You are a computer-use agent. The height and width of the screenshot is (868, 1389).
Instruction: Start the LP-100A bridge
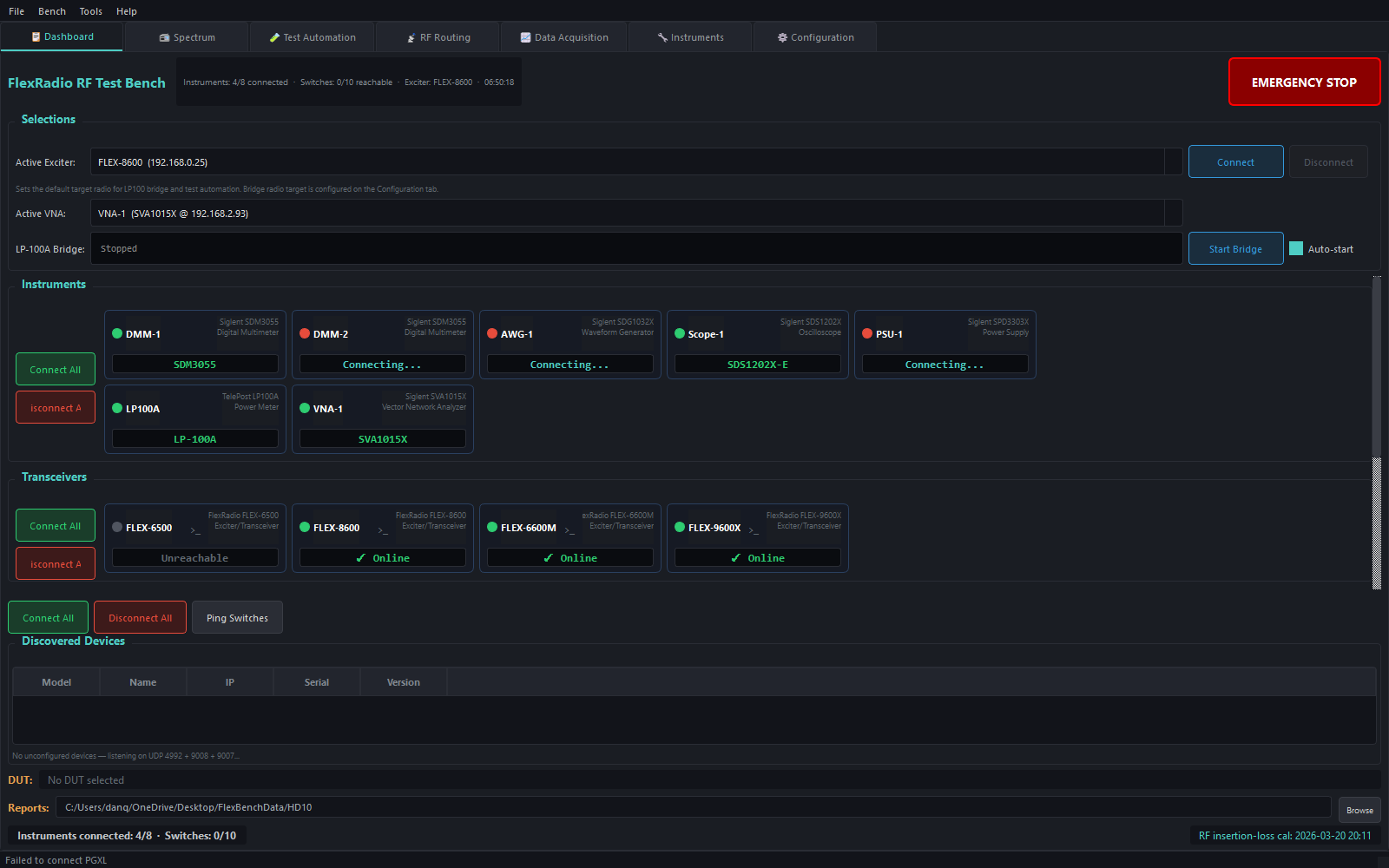pos(1235,249)
